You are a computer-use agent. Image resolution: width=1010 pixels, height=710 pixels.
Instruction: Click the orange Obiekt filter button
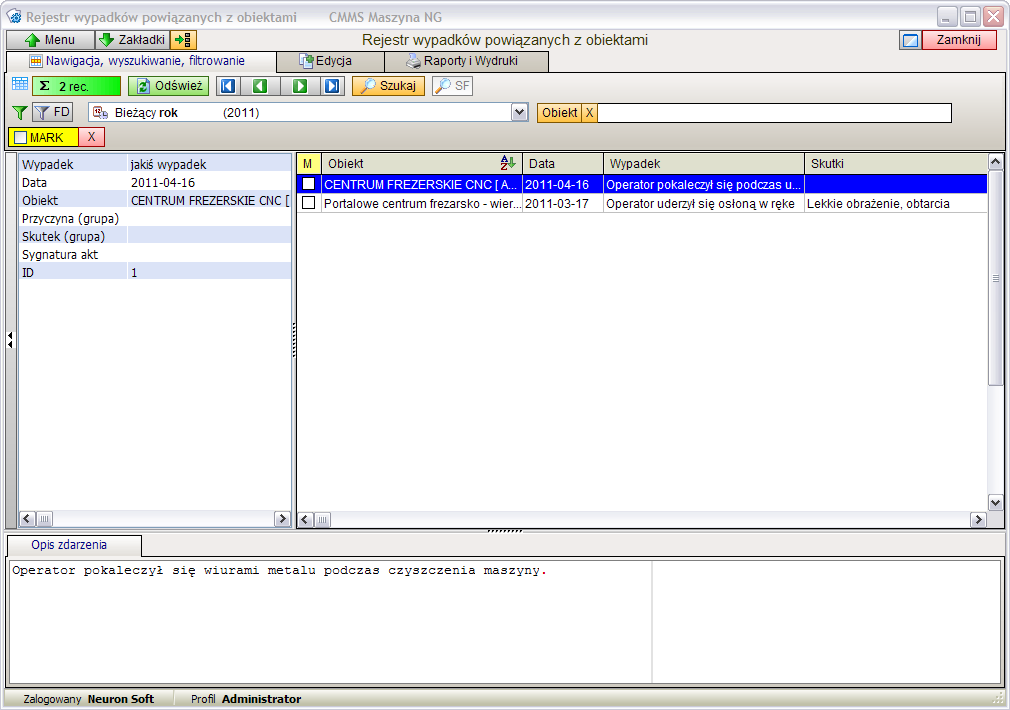(559, 113)
